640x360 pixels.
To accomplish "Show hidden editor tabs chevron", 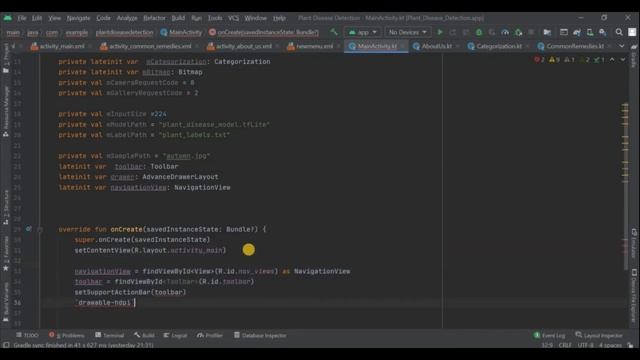I will 622,46.
